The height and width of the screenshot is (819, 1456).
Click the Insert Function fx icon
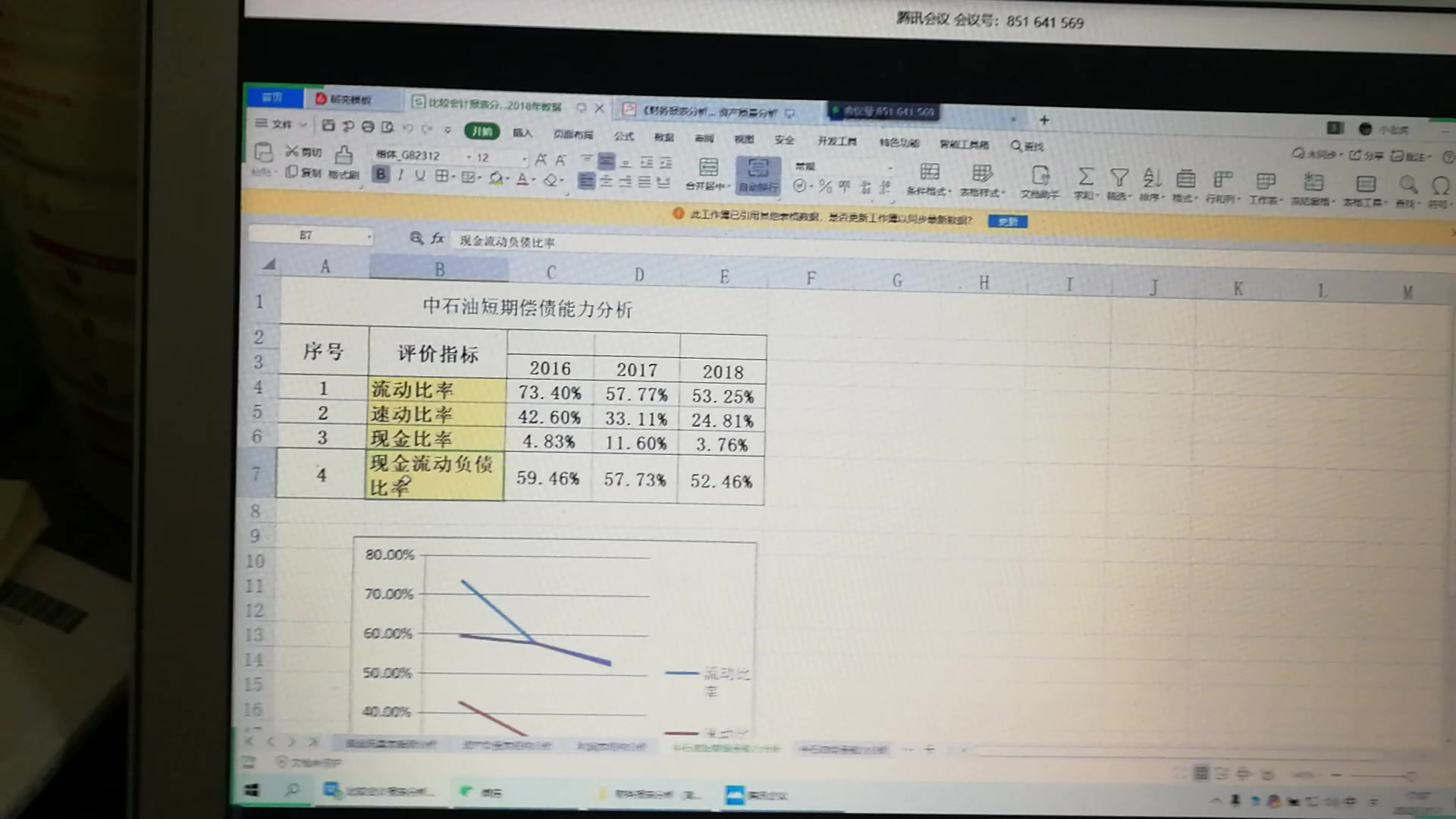click(x=438, y=239)
